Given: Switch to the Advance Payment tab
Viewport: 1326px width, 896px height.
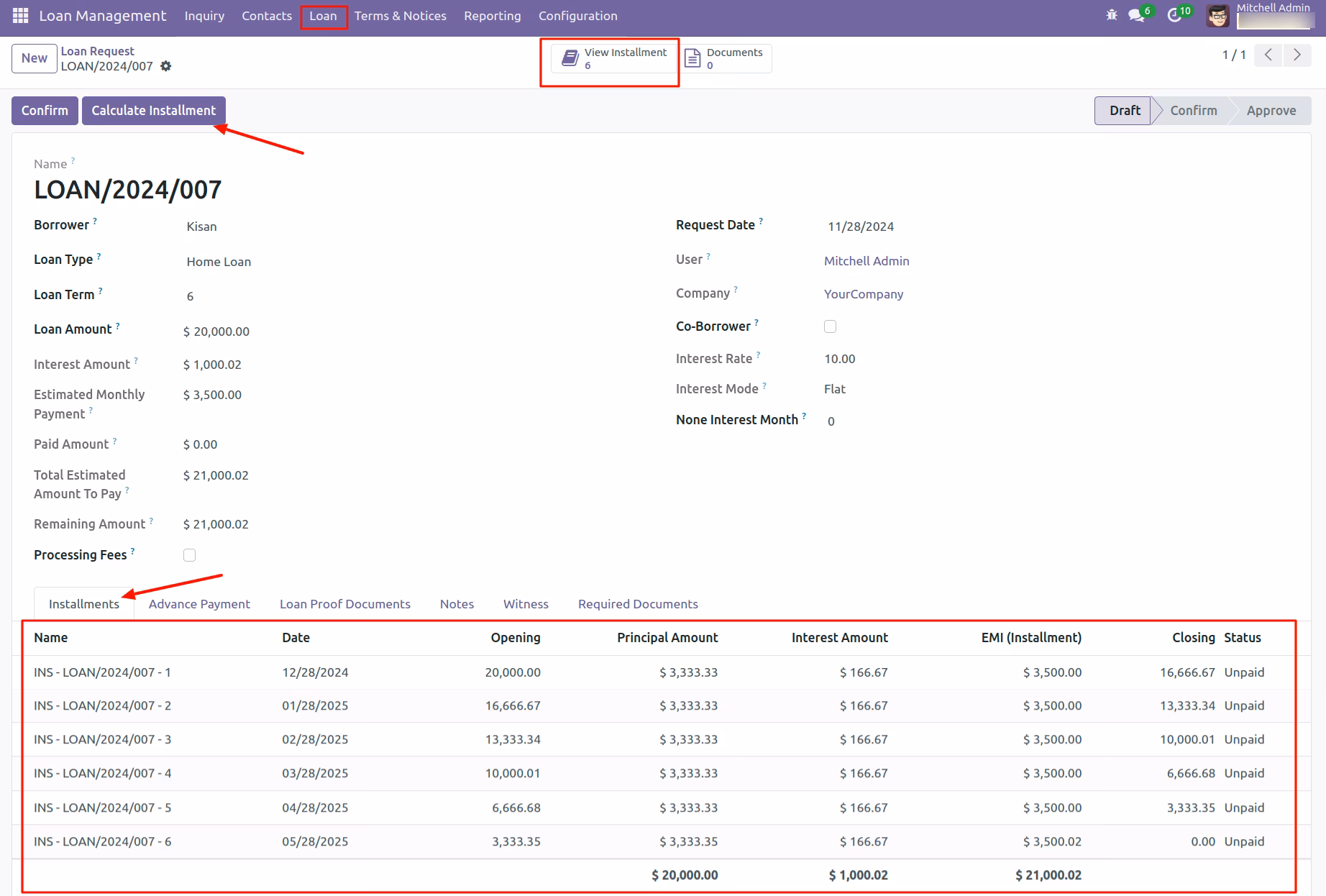Looking at the screenshot, I should 199,604.
